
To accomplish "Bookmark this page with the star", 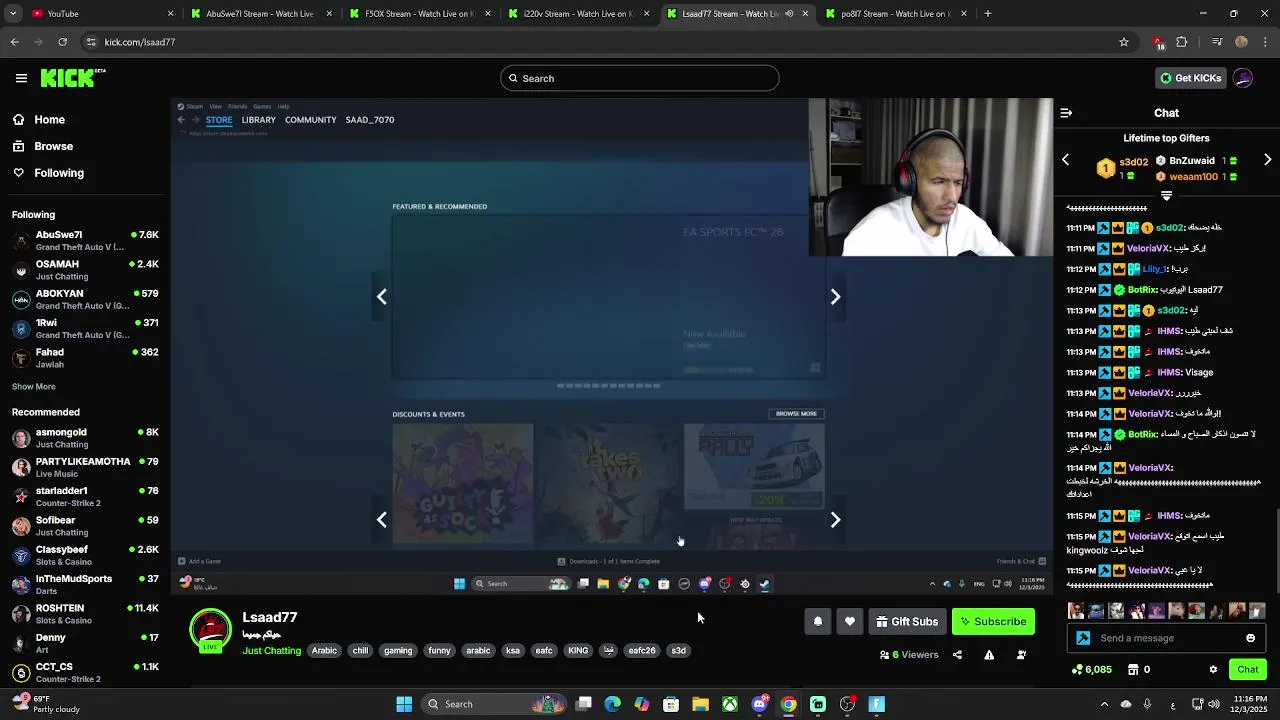I will click(1124, 42).
